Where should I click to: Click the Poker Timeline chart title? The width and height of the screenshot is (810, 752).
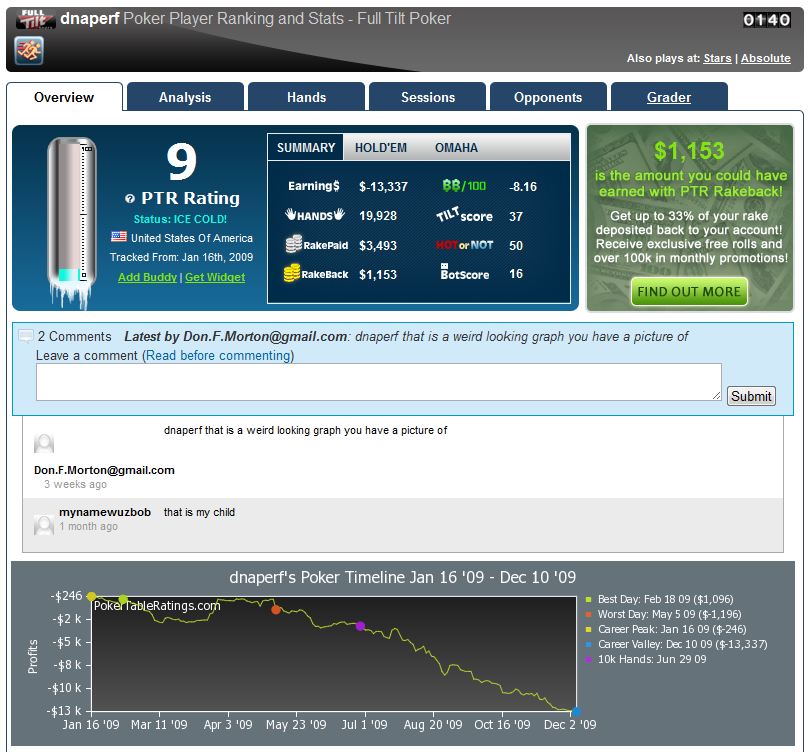click(402, 577)
